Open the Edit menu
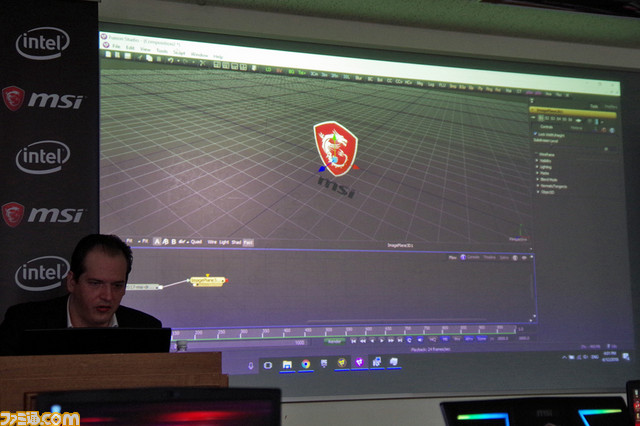The image size is (640, 426). (x=130, y=48)
